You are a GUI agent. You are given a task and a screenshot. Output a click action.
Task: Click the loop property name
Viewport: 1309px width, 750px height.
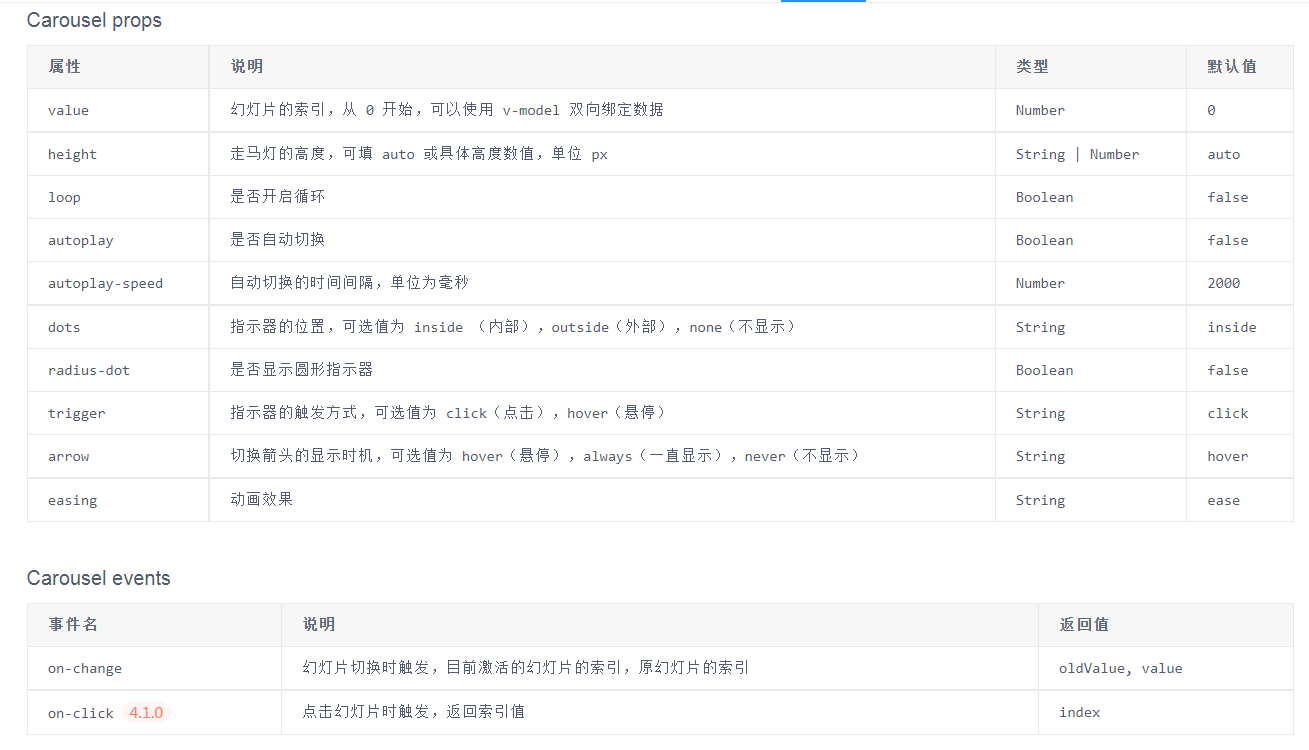pyautogui.click(x=64, y=197)
